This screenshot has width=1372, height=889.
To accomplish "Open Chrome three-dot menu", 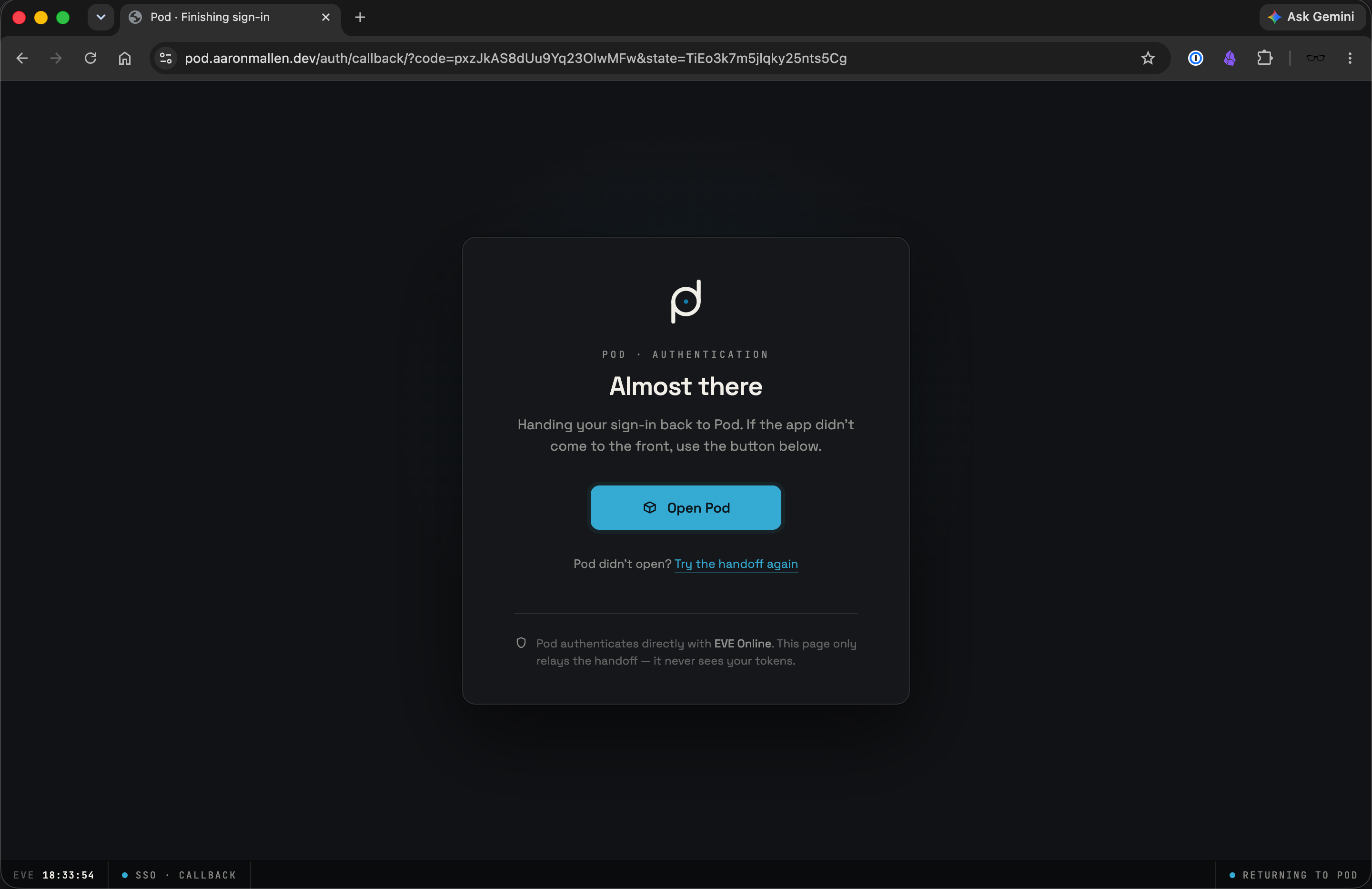I will pyautogui.click(x=1350, y=58).
